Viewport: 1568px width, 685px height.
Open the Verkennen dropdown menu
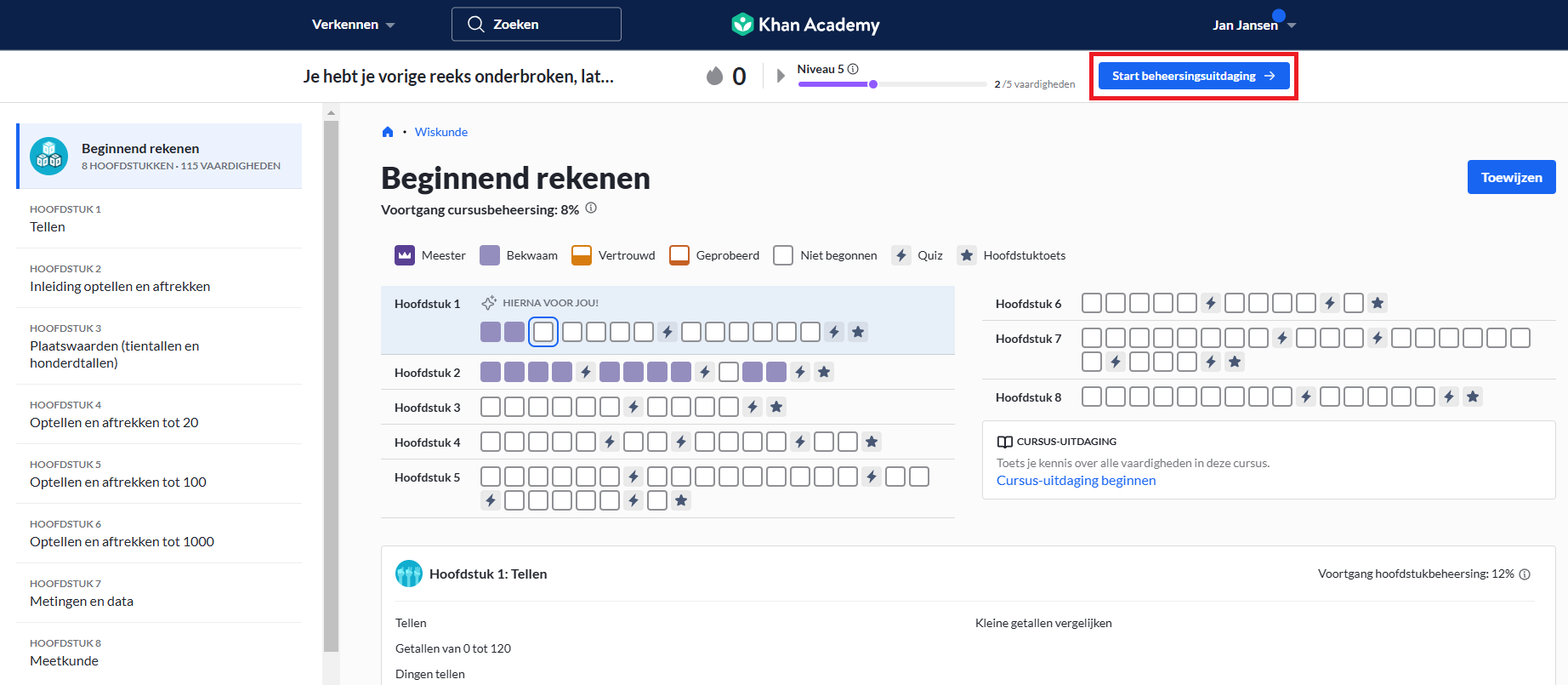tap(353, 25)
